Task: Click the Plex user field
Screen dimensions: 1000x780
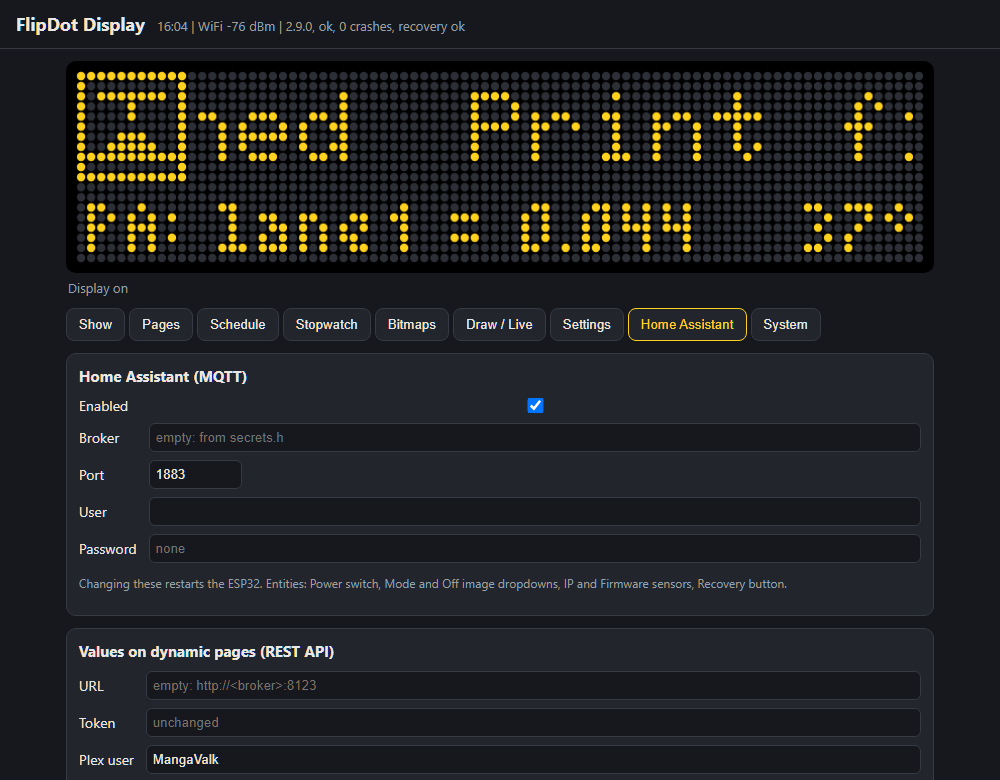Action: [533, 760]
